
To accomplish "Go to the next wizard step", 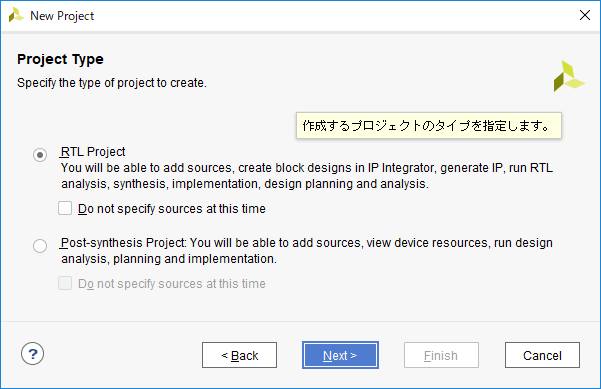I will coord(340,355).
